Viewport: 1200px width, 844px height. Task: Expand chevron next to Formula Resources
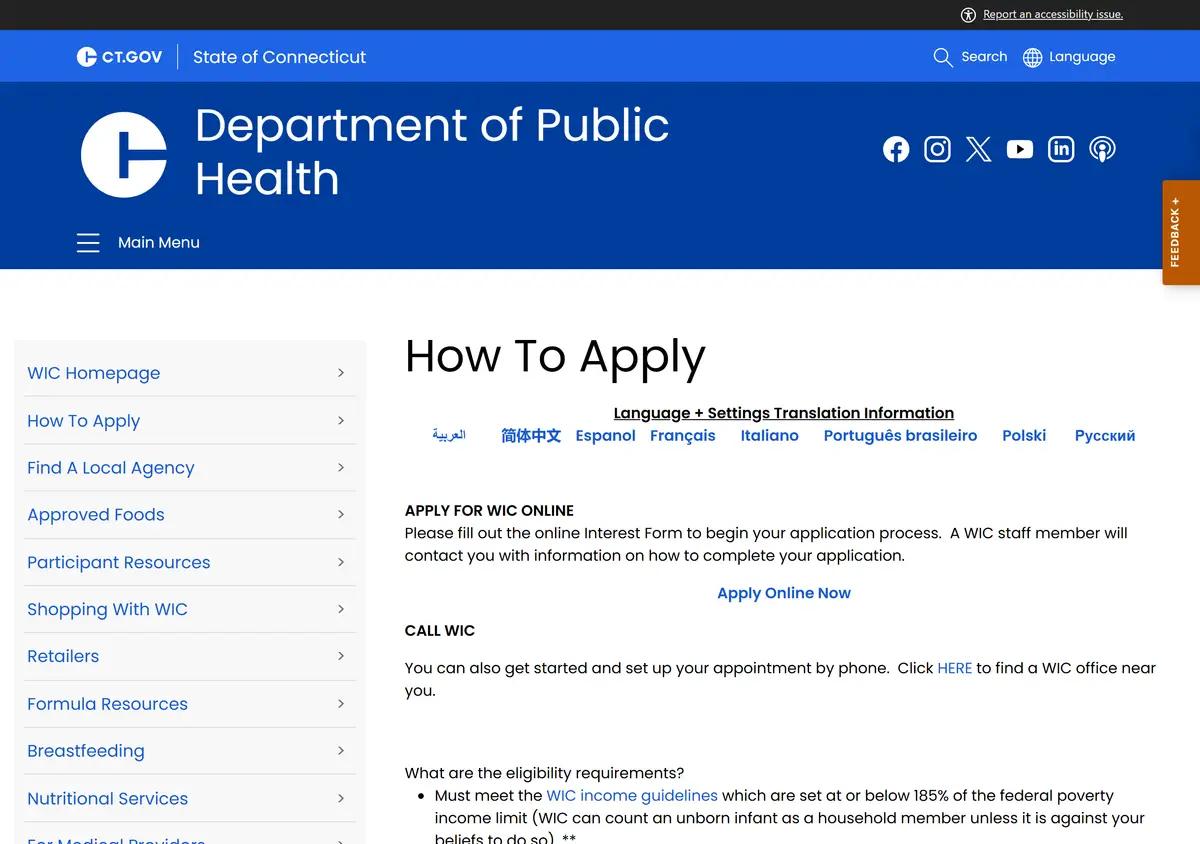click(x=341, y=703)
